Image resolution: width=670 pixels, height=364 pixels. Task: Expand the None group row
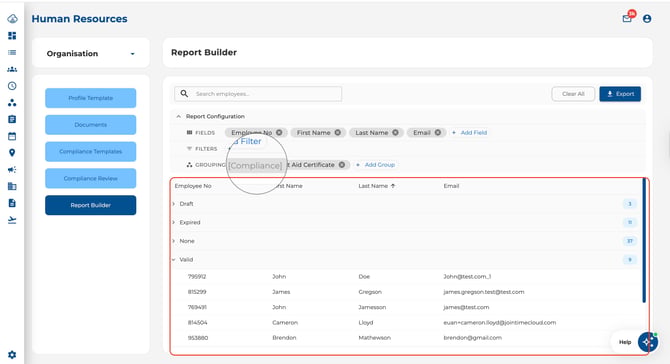click(x=173, y=241)
